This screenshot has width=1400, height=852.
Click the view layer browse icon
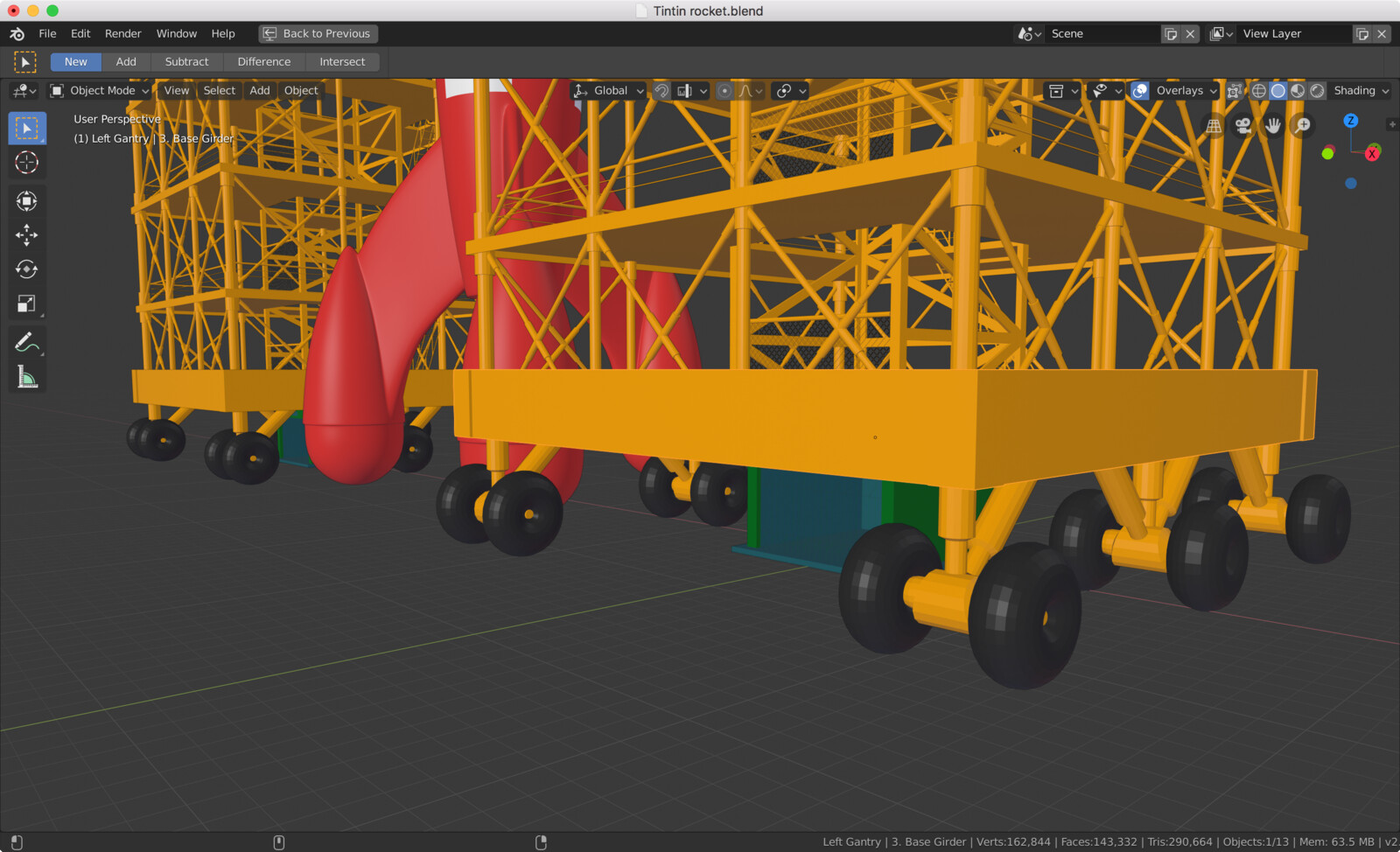point(1221,33)
